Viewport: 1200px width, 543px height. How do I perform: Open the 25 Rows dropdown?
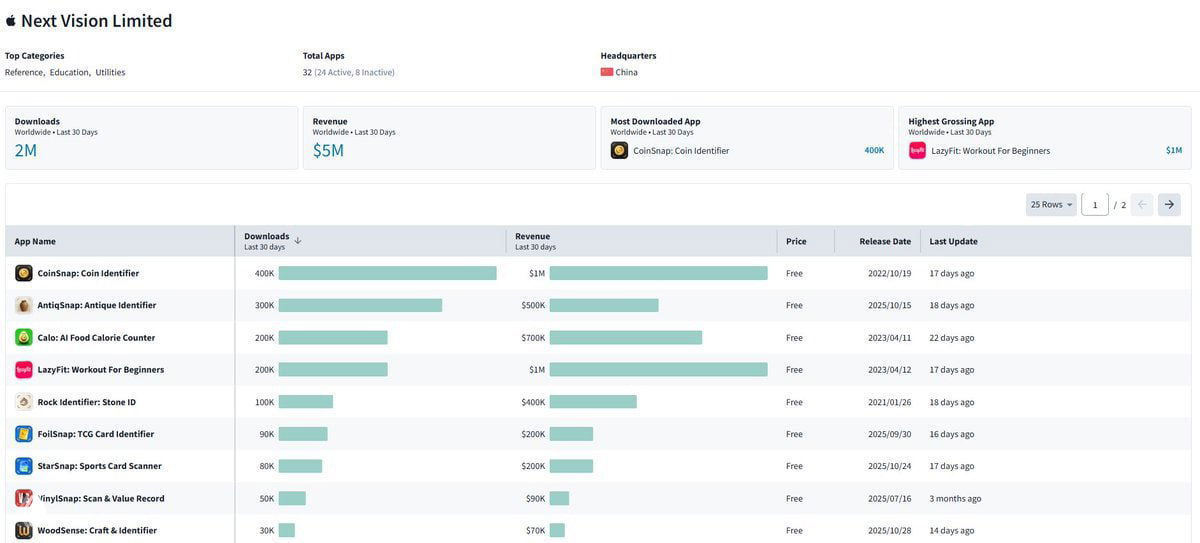point(1050,205)
